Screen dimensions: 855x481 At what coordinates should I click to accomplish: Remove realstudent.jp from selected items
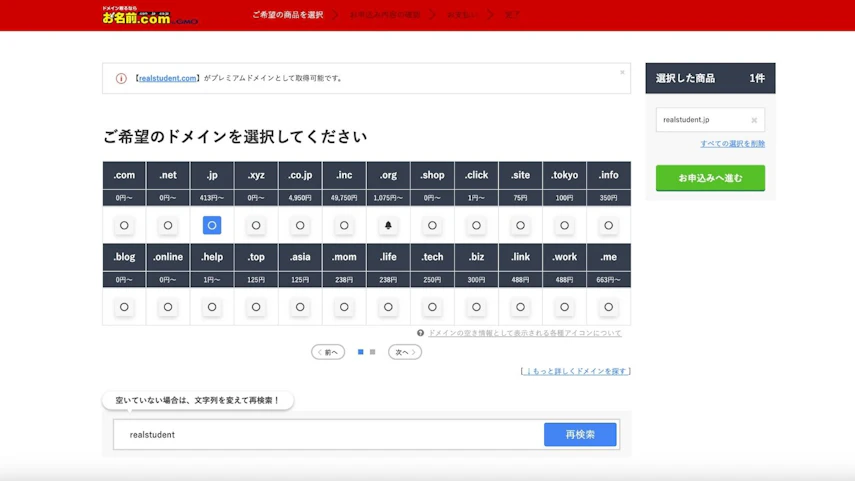point(754,120)
